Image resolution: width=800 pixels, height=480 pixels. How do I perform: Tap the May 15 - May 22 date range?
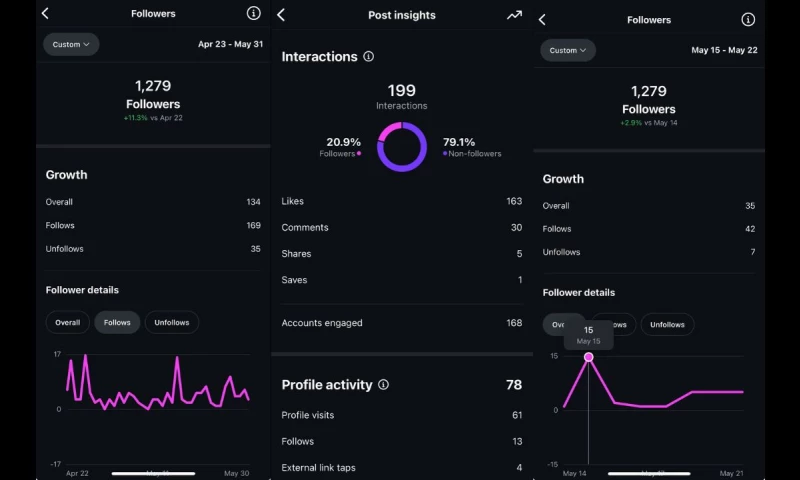724,50
